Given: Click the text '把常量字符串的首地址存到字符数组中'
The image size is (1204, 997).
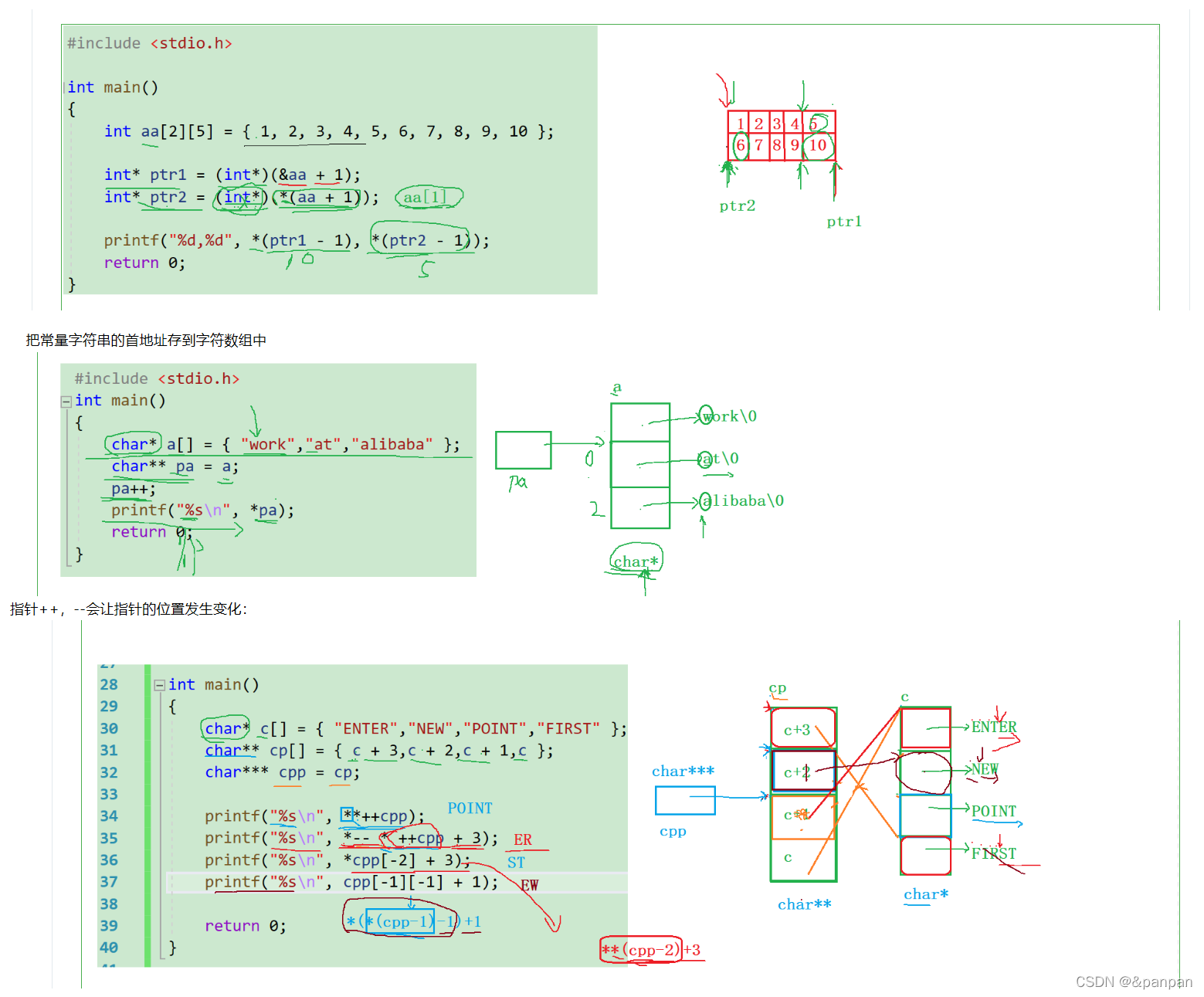Looking at the screenshot, I should coord(146,341).
